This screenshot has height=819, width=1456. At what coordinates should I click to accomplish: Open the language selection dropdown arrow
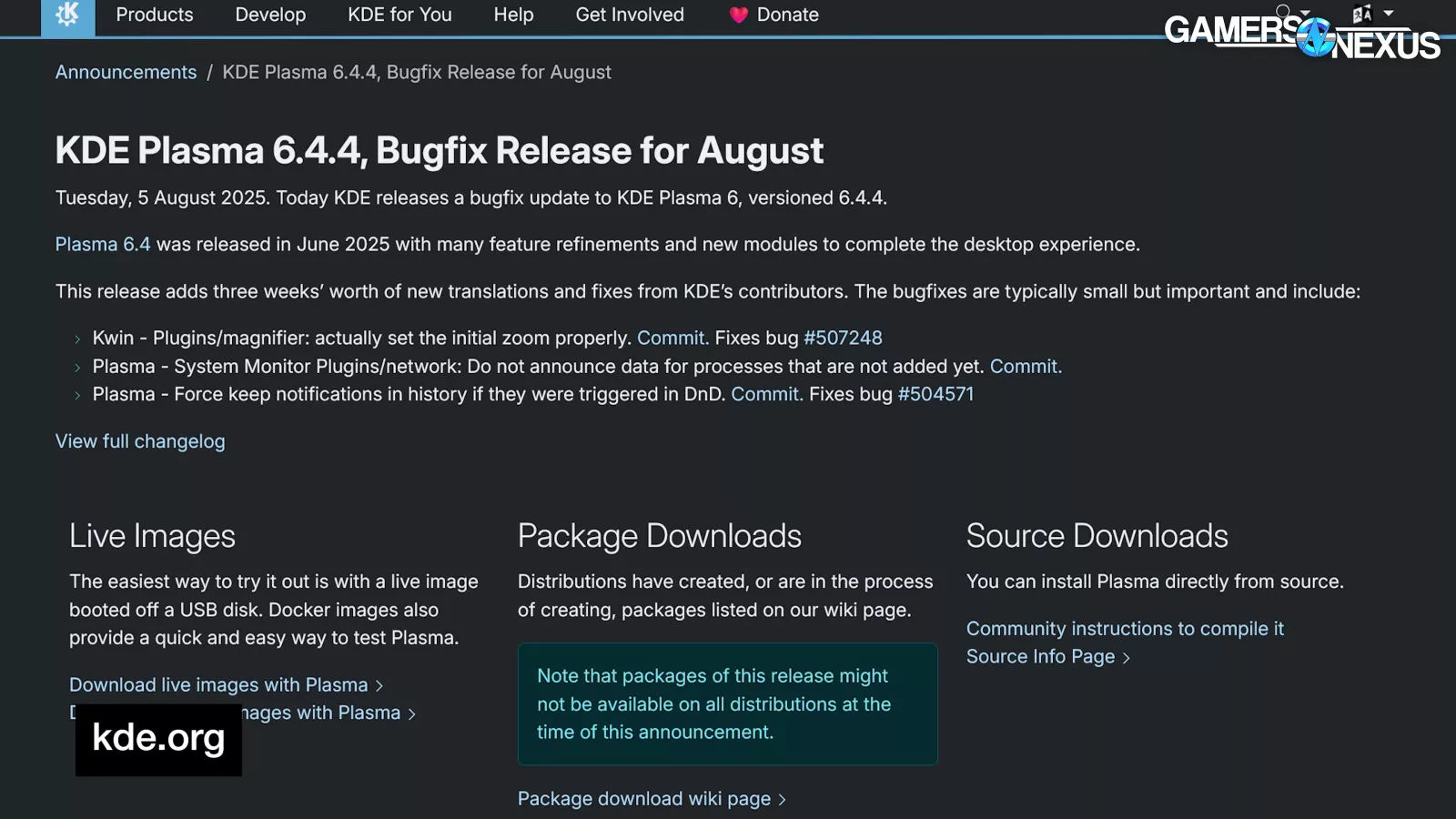tap(1389, 14)
